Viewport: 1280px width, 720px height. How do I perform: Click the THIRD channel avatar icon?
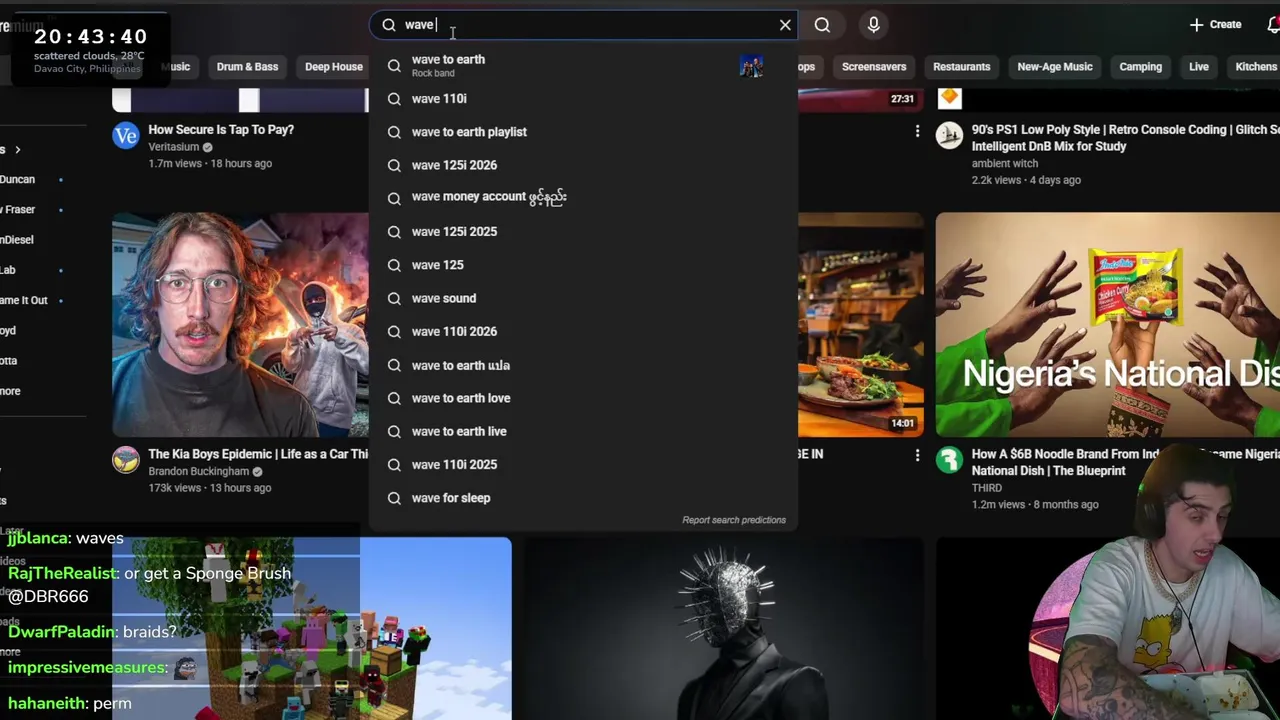tap(949, 460)
